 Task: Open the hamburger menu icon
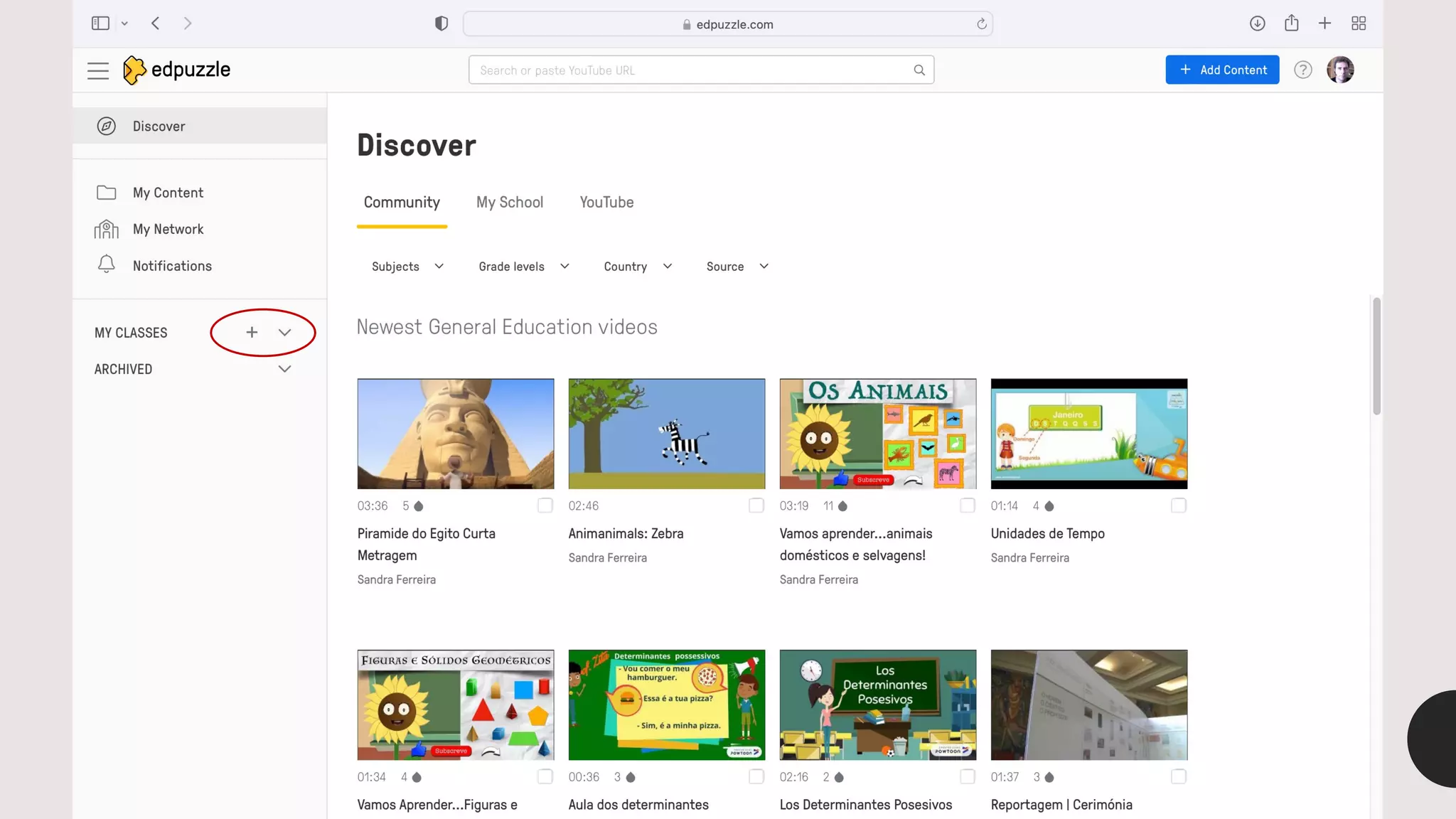coord(98,70)
